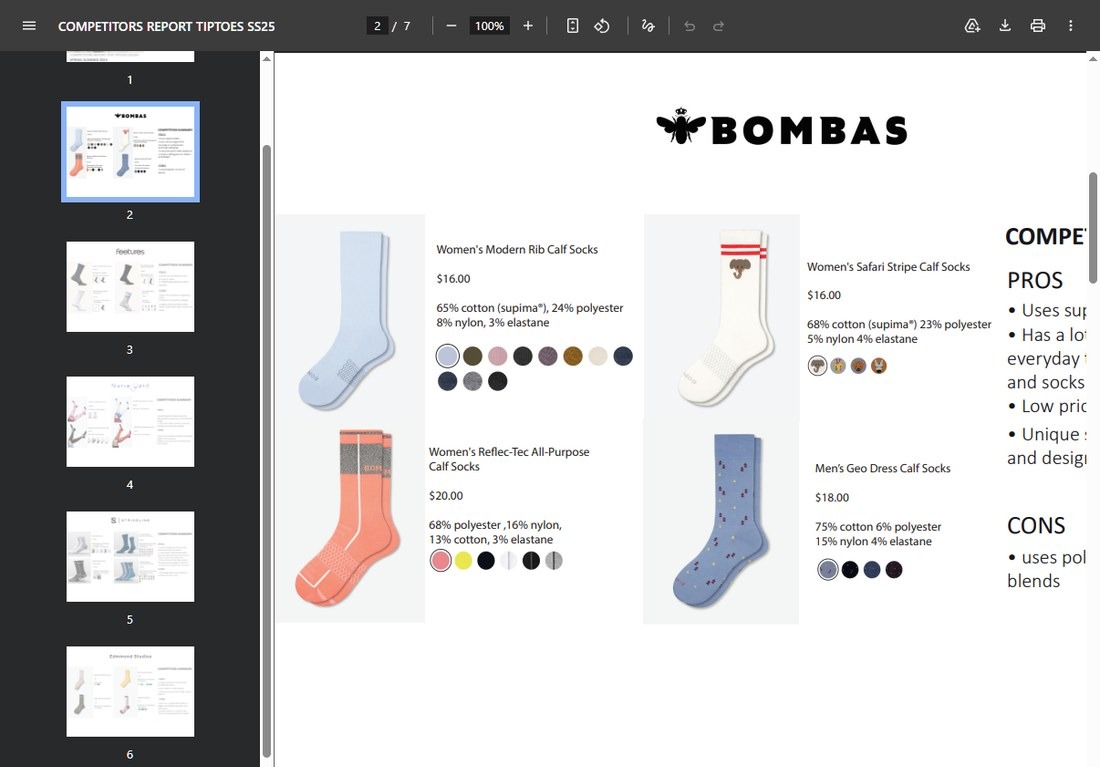Select the draw annotation tool

[648, 26]
